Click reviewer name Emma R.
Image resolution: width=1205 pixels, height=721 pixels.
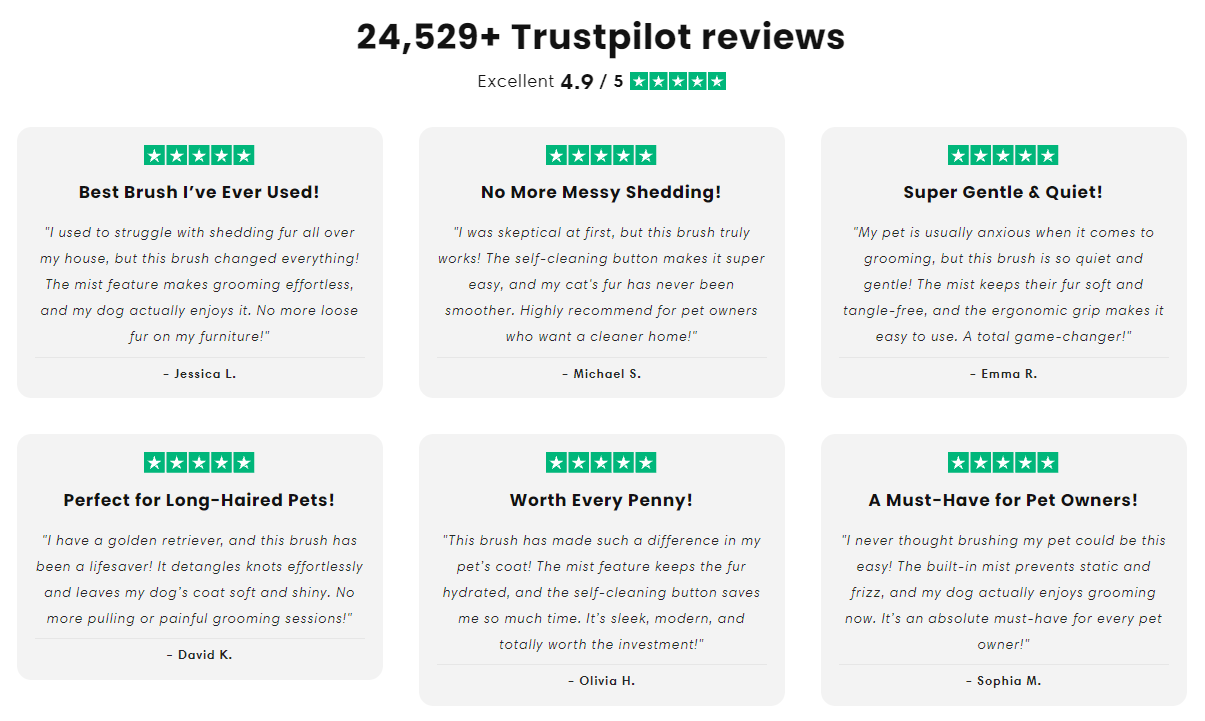[x=1003, y=374]
